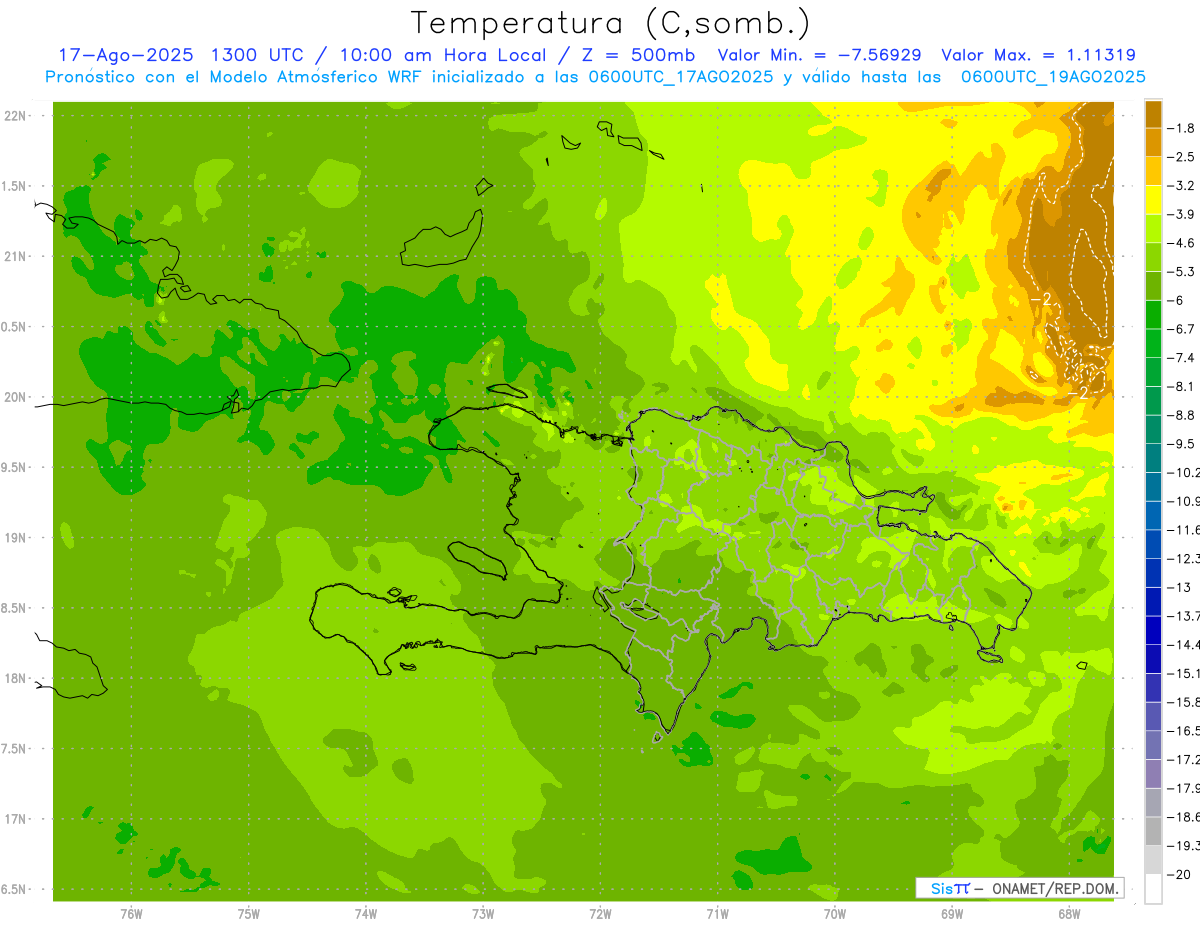
Task: Click the '21N' latitude label
Action: pos(15,257)
